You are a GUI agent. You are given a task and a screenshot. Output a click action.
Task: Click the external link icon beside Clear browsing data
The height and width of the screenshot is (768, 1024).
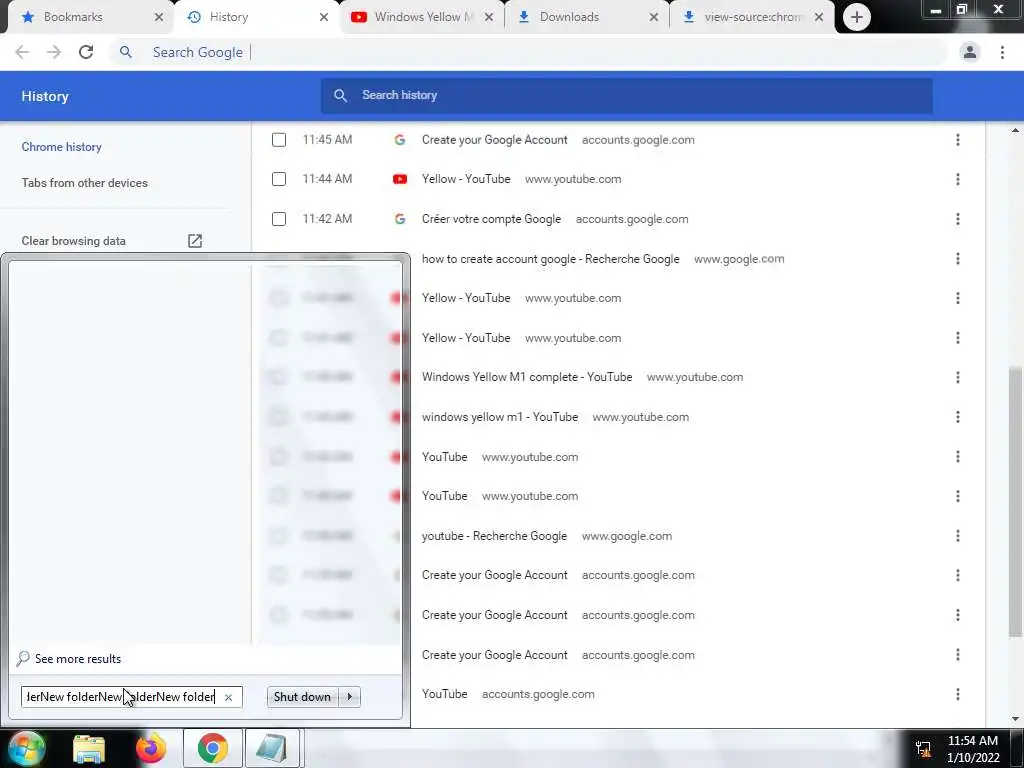[195, 241]
